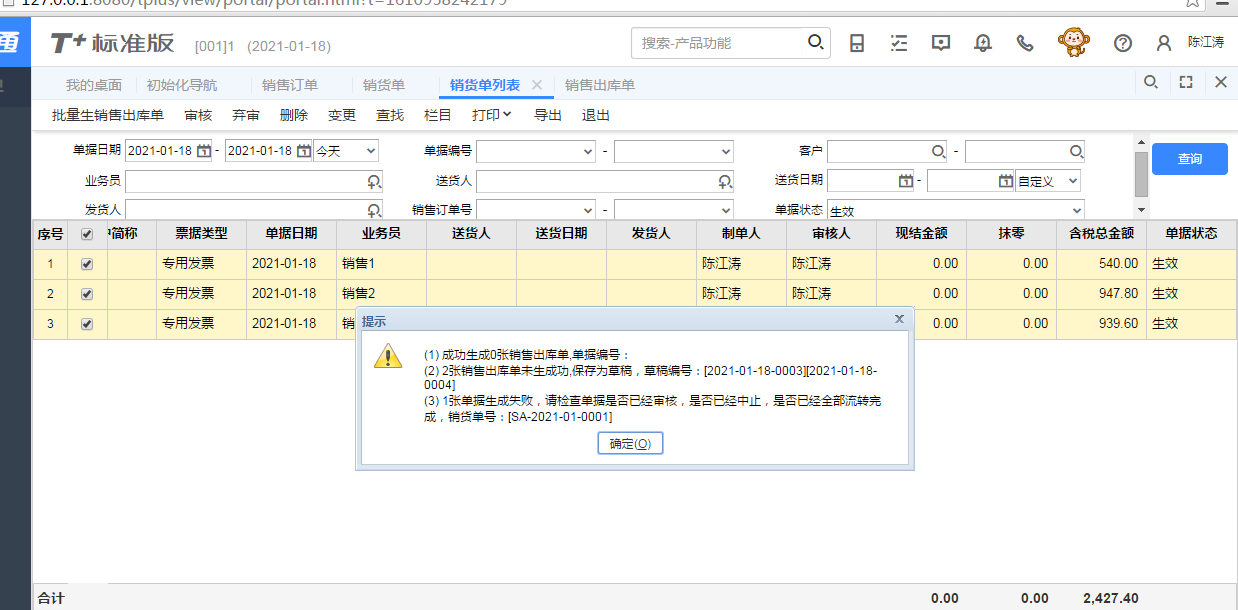Click the 导出 toolbar button
The width and height of the screenshot is (1238, 610).
coord(548,115)
